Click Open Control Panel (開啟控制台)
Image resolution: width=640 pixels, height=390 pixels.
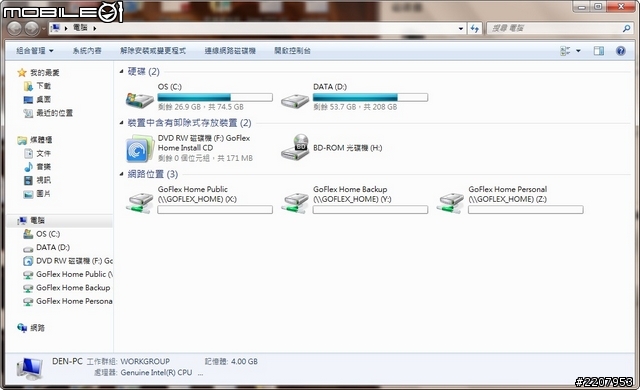pyautogui.click(x=292, y=51)
